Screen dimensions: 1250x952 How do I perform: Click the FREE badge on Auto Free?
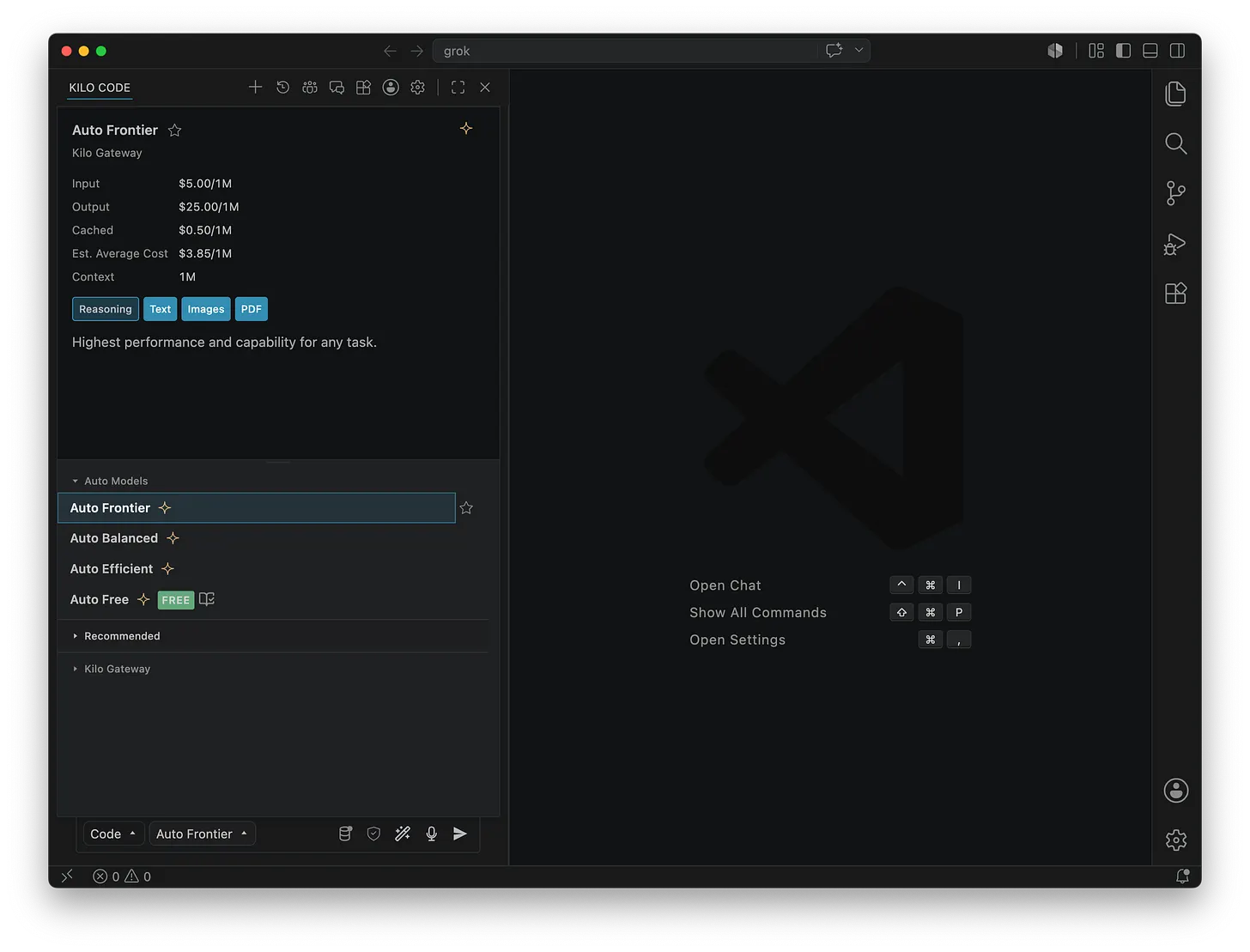[176, 600]
